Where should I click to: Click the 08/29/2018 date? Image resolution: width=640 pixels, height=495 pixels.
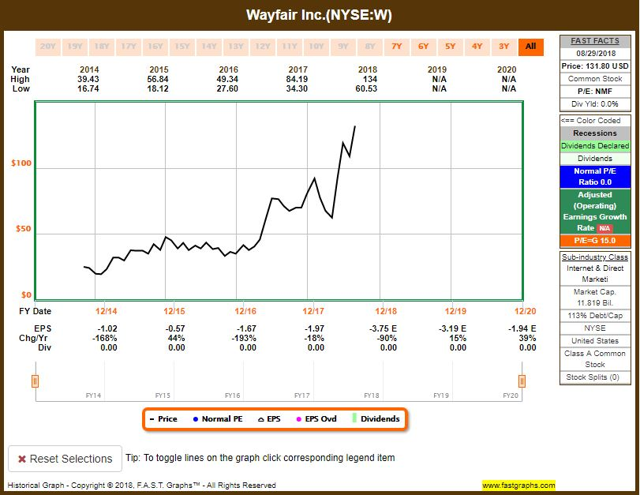(x=596, y=53)
